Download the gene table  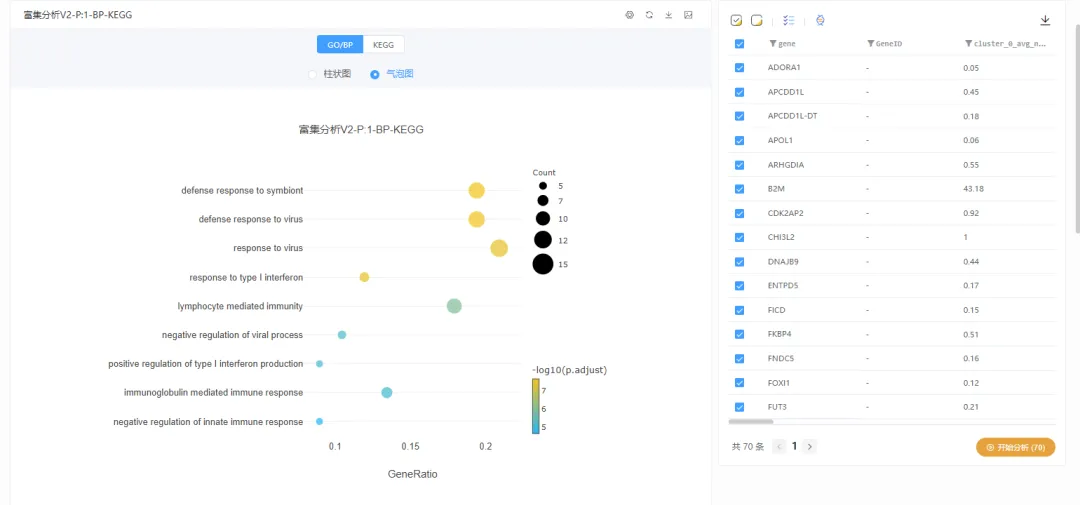coord(1045,21)
